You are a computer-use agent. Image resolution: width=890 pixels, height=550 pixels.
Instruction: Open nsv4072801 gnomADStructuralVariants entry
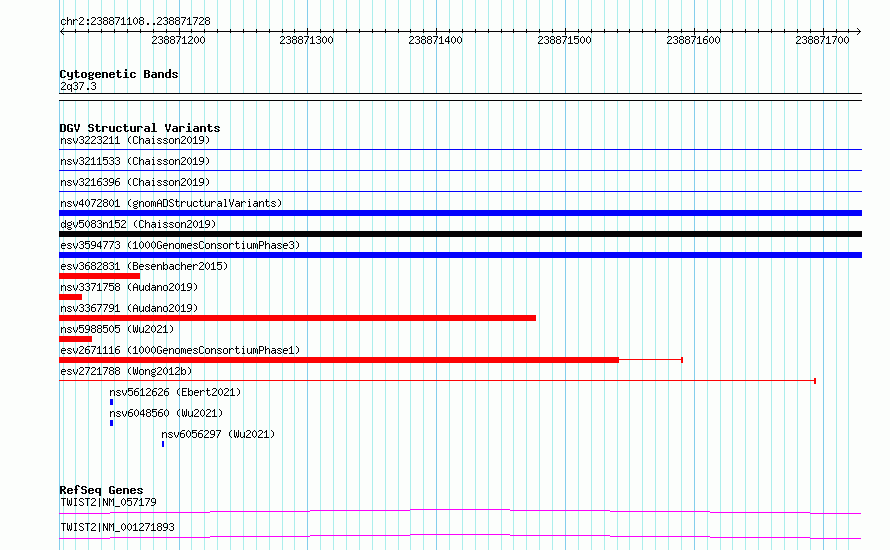171,203
